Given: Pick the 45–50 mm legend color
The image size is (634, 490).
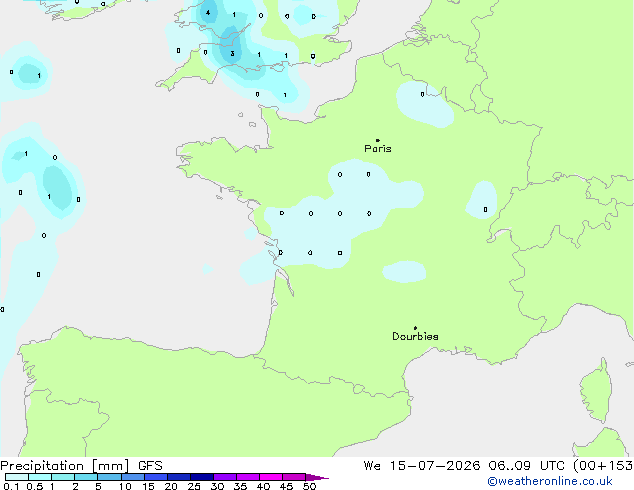Looking at the screenshot, I should coord(294,477).
